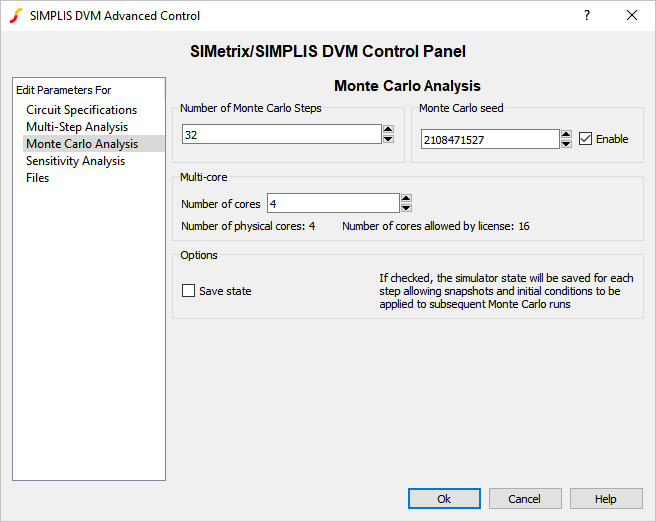Raise the Number of cores value
The height and width of the screenshot is (522, 656).
406,198
